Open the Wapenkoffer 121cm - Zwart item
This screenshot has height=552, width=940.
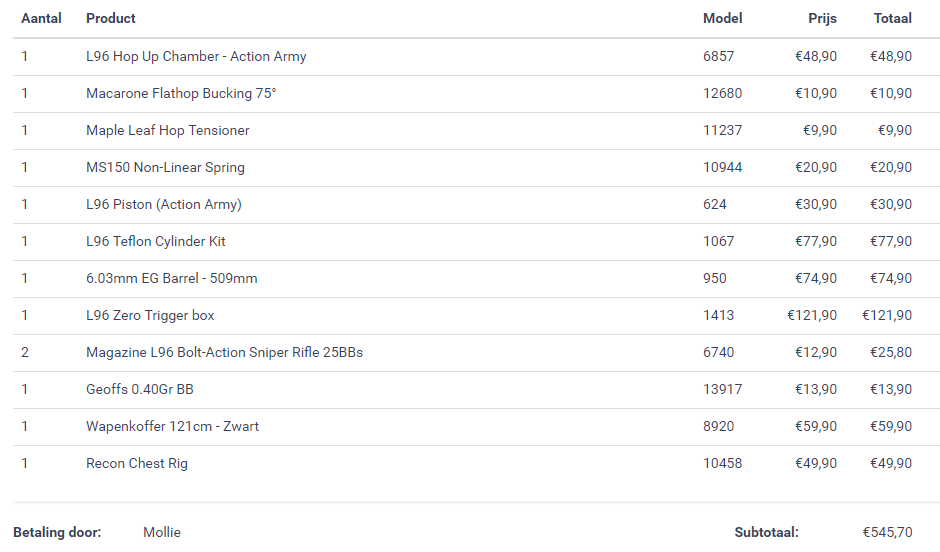click(172, 426)
